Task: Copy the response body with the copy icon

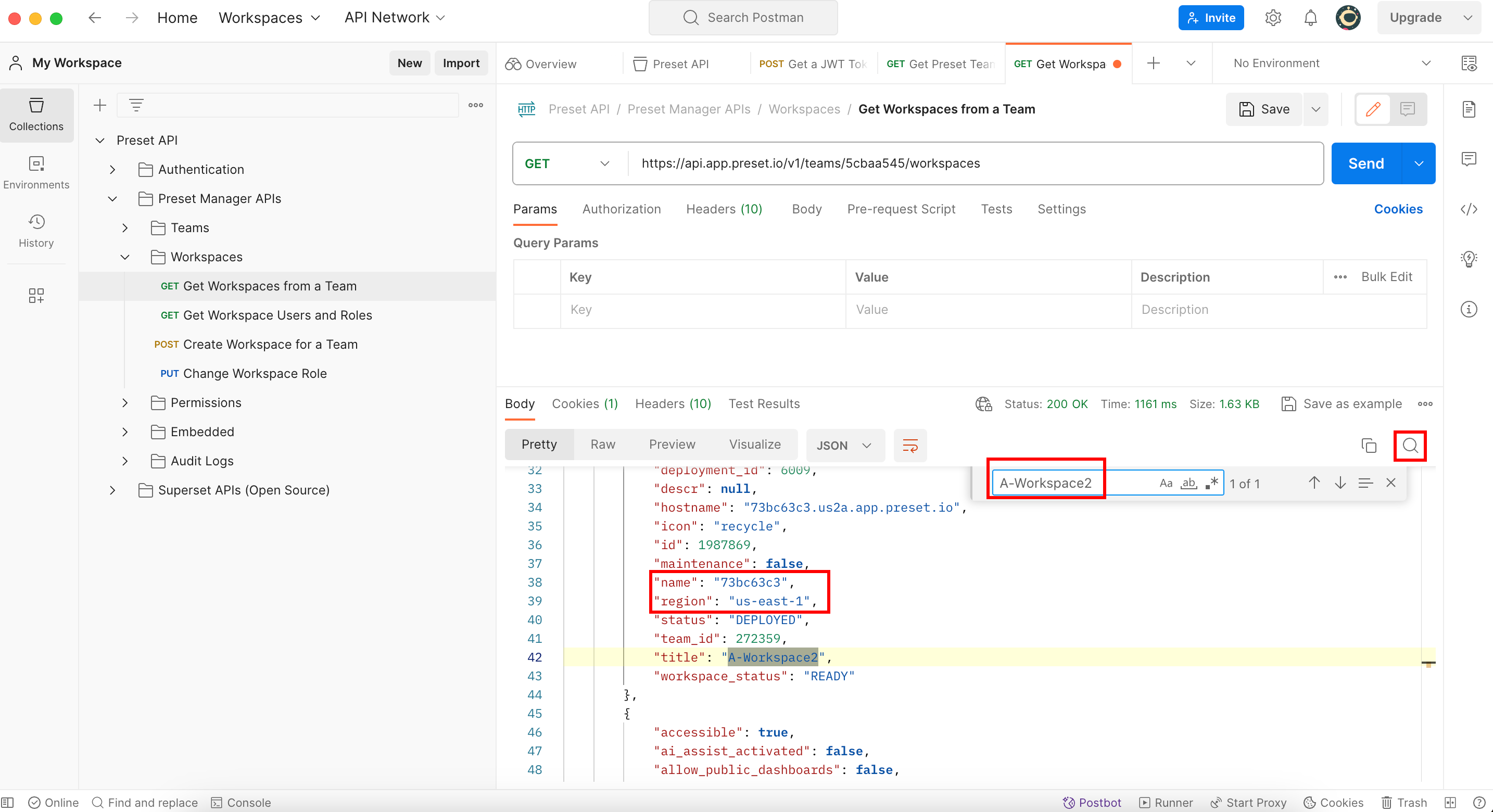Action: coord(1369,446)
